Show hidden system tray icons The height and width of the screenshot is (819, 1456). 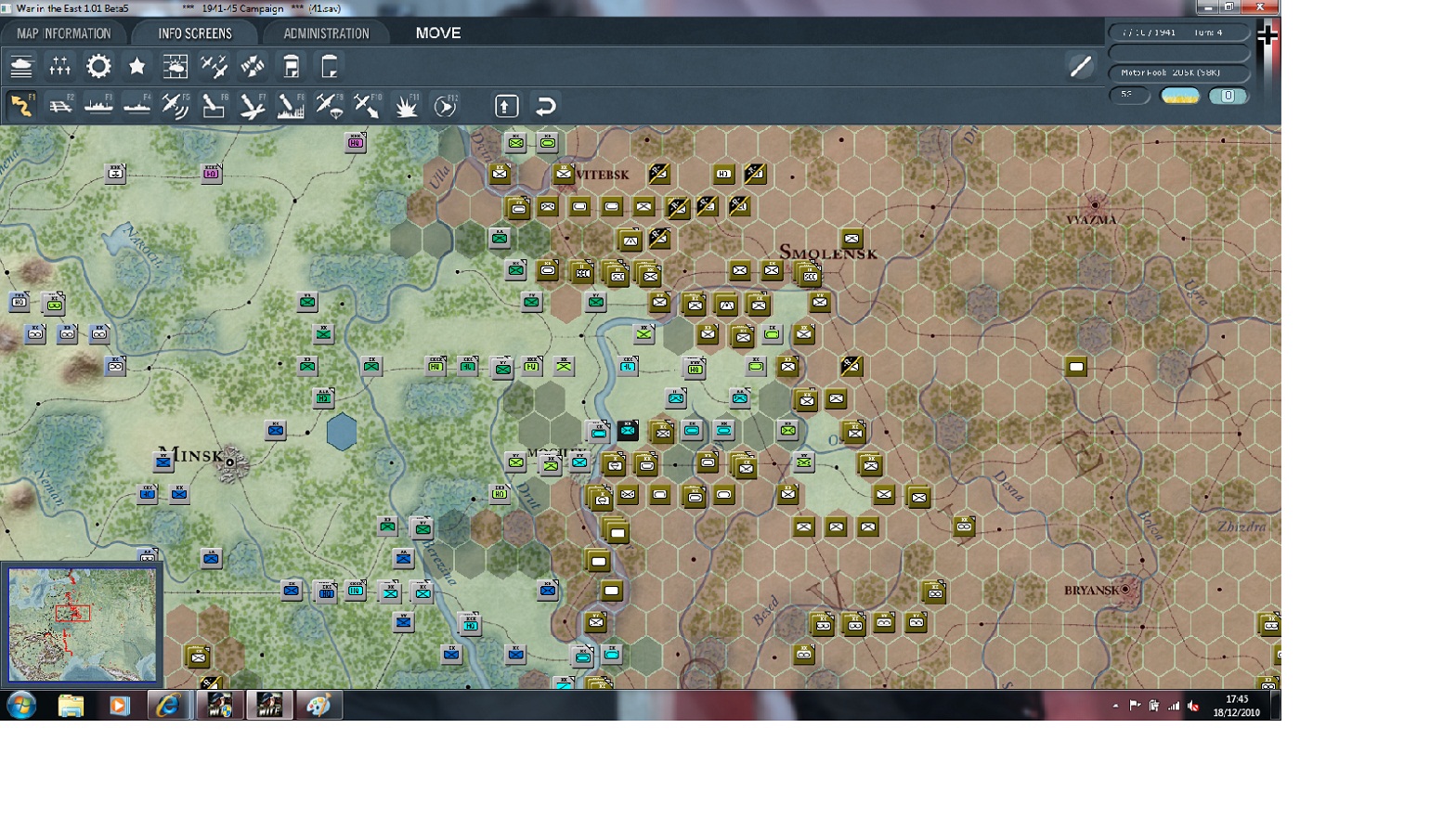pyautogui.click(x=1115, y=706)
